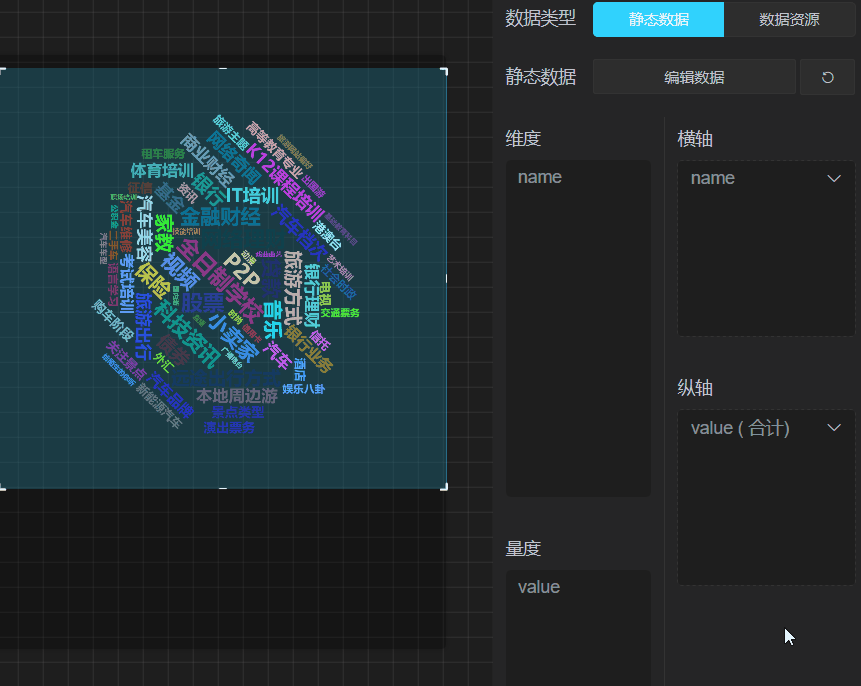Click the word 汽车品牌 in the cloud

click(172, 394)
